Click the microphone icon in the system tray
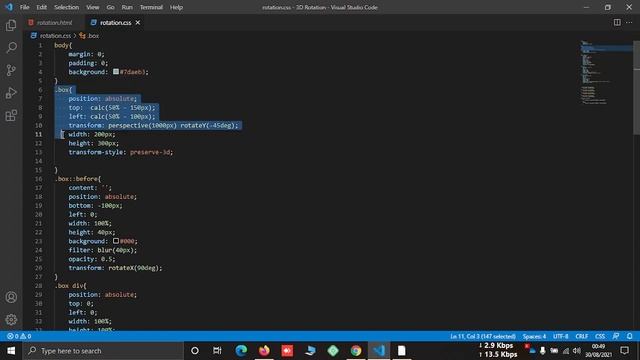 click(x=542, y=351)
